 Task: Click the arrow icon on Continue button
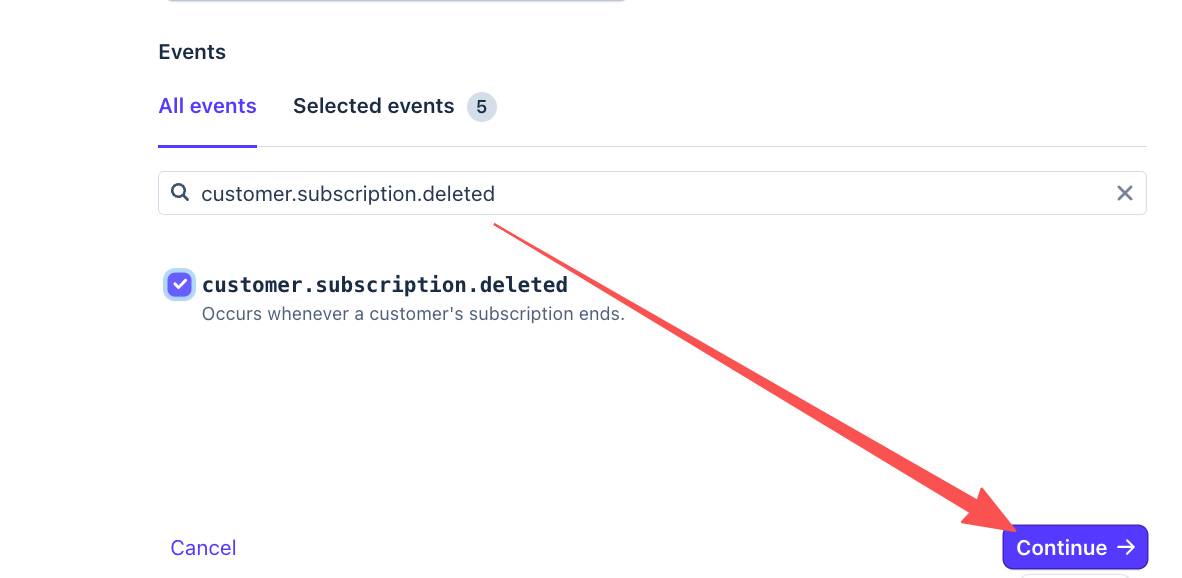coord(1126,547)
